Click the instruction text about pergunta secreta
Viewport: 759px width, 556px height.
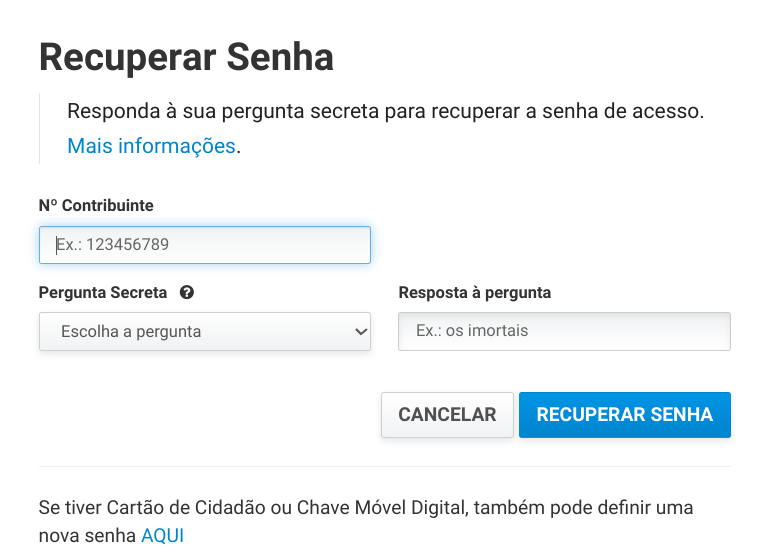coord(386,111)
